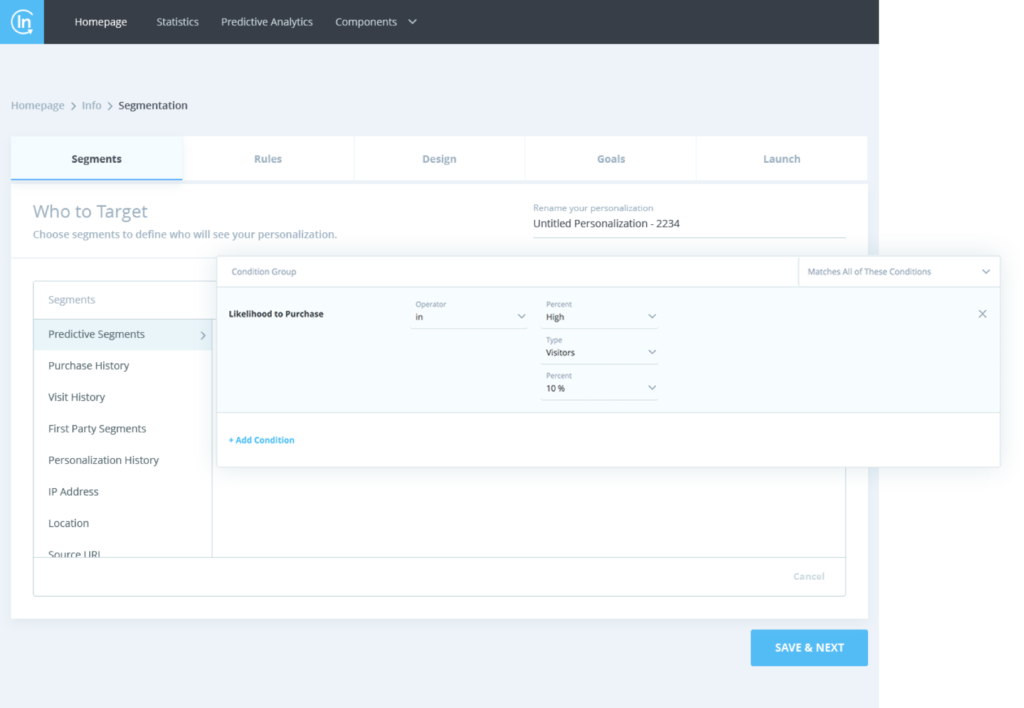This screenshot has width=1024, height=708.
Task: Click the Segments list header
Action: point(72,300)
